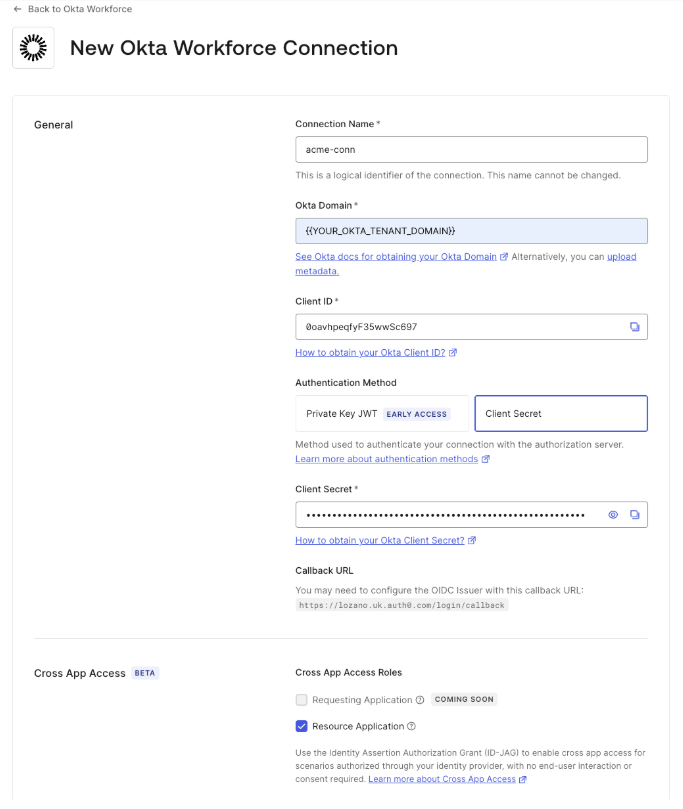Click the back arrow icon beside Back to Okta Workforce
The height and width of the screenshot is (809, 683).
[x=18, y=9]
